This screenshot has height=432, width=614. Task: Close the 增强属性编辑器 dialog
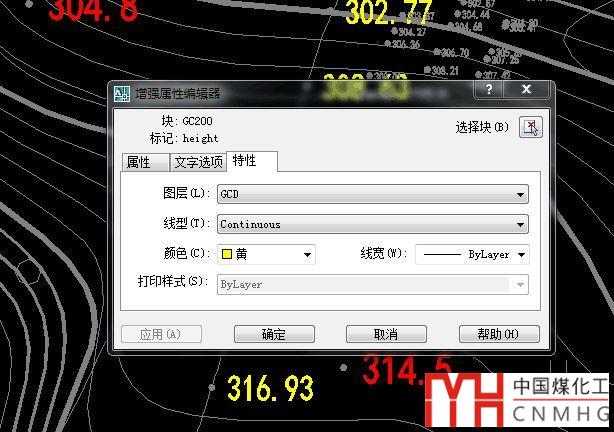point(526,90)
